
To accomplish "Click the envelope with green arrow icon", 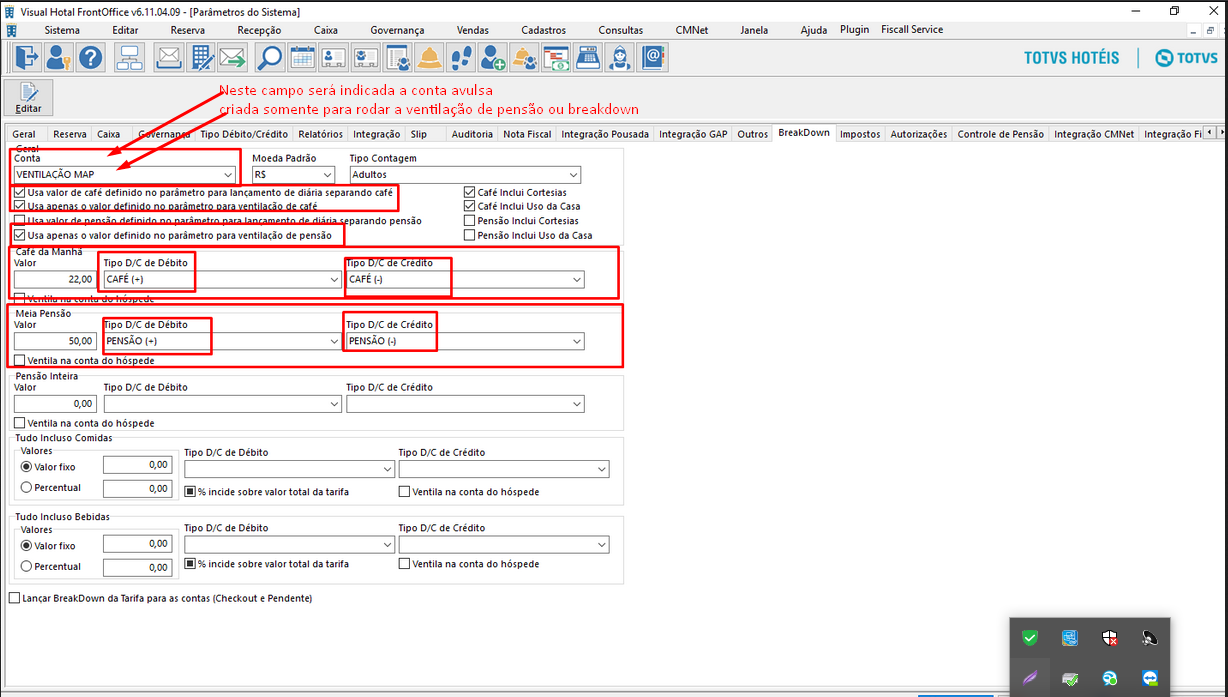I will click(x=233, y=57).
